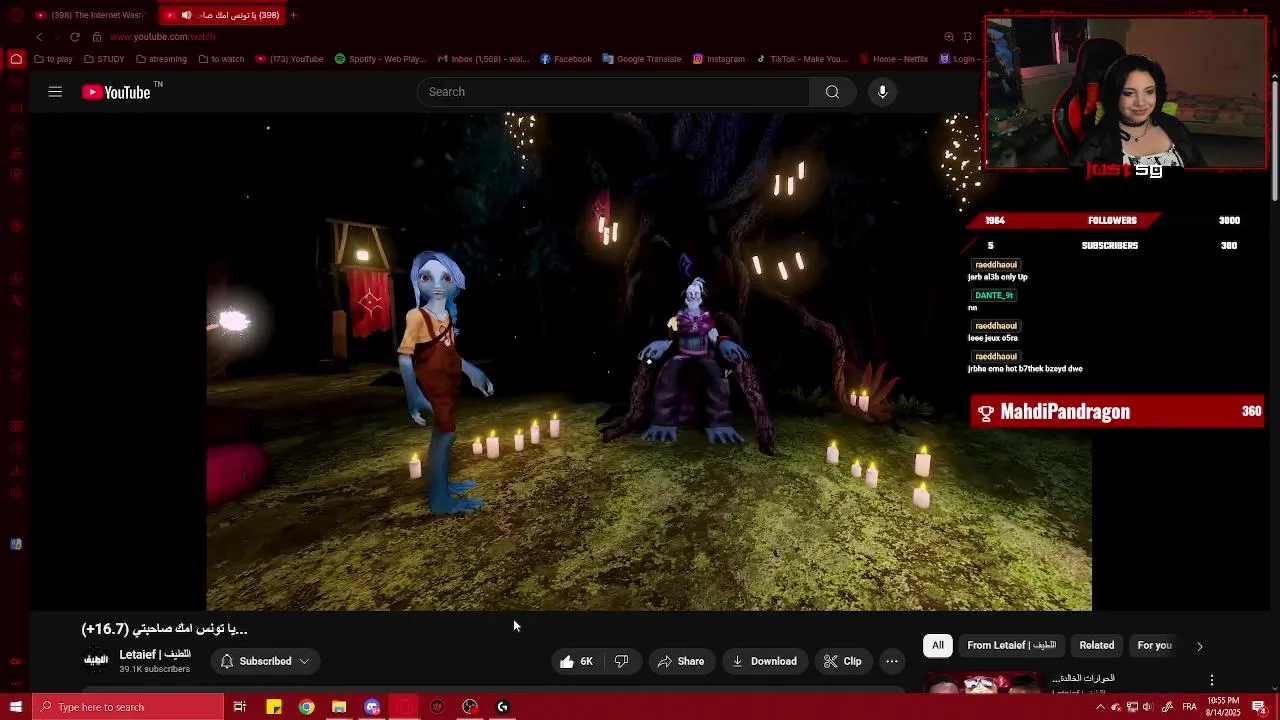The image size is (1280, 720).
Task: Click the zoom magnifier icon in address bar
Action: click(949, 37)
